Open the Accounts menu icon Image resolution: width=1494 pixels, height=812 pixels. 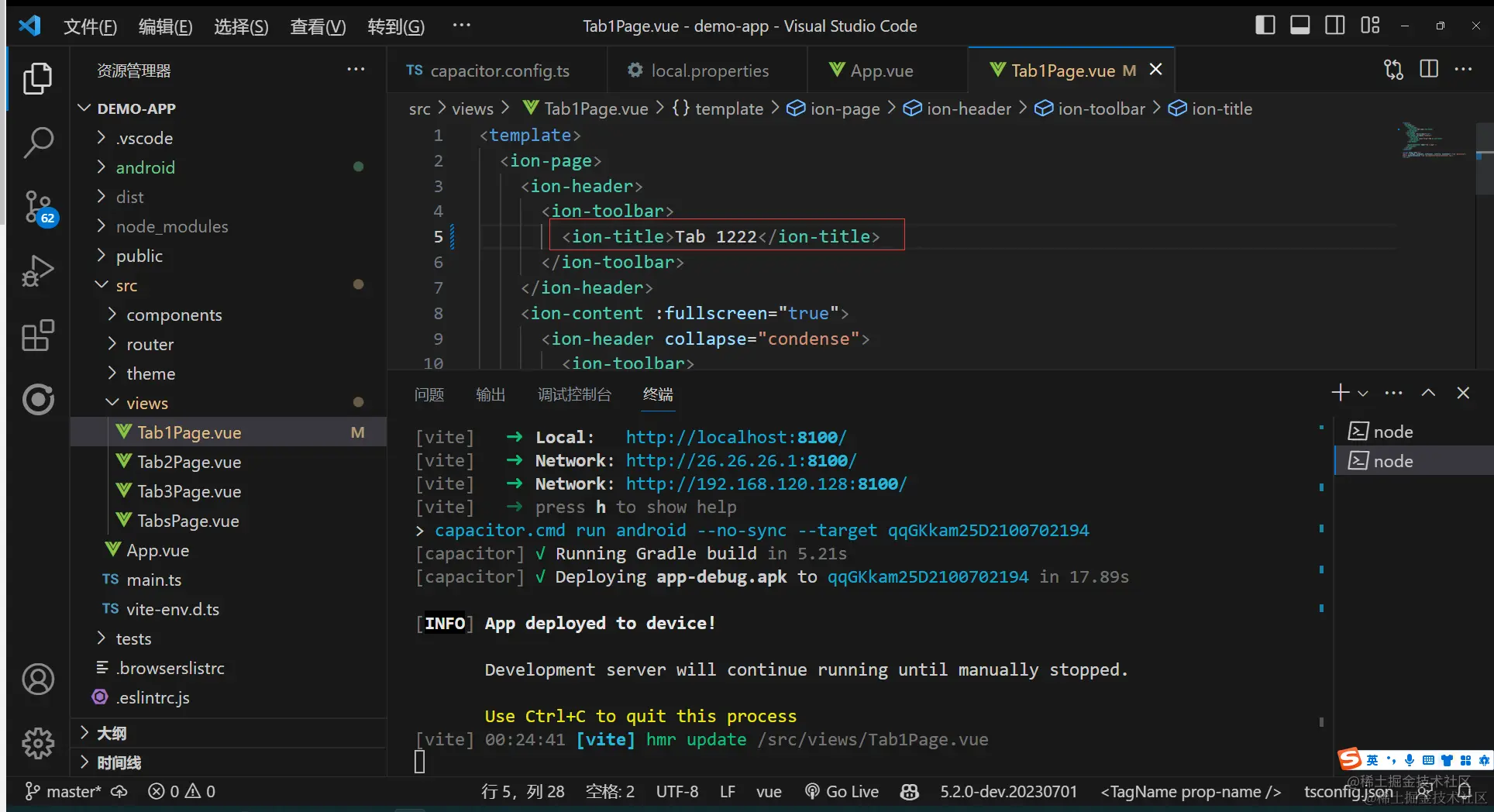coord(38,679)
